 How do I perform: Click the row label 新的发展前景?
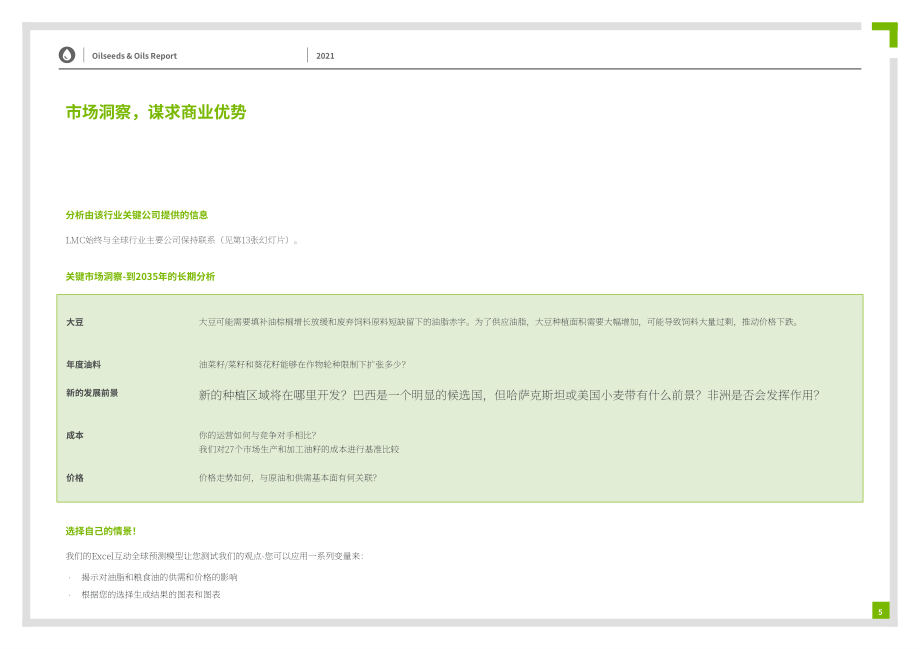[x=92, y=393]
